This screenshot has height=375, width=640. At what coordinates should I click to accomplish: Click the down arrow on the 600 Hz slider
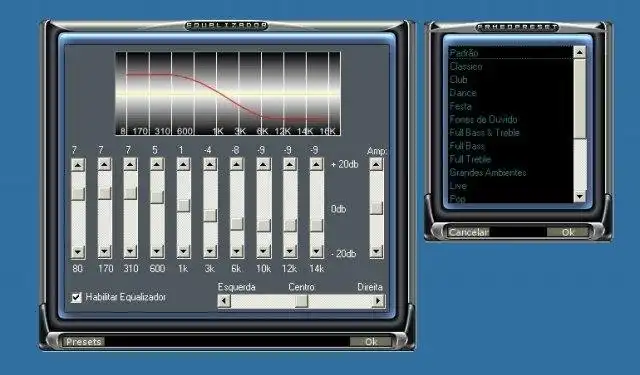click(x=157, y=251)
